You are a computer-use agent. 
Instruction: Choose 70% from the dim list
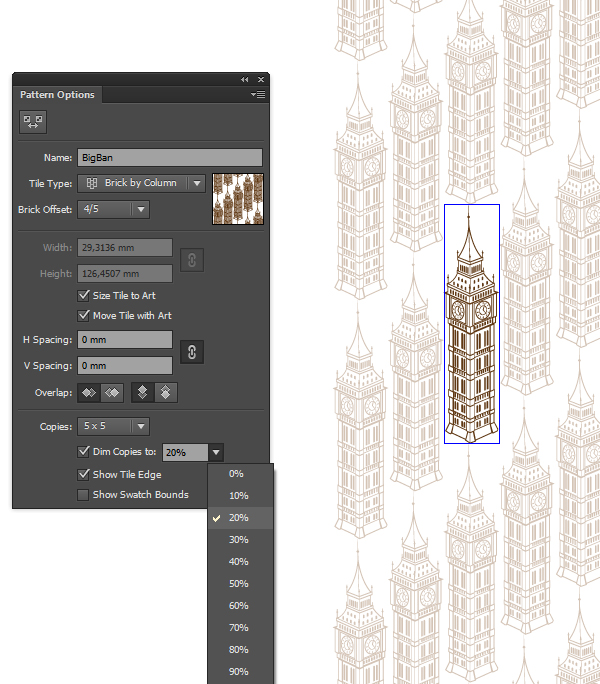point(240,628)
